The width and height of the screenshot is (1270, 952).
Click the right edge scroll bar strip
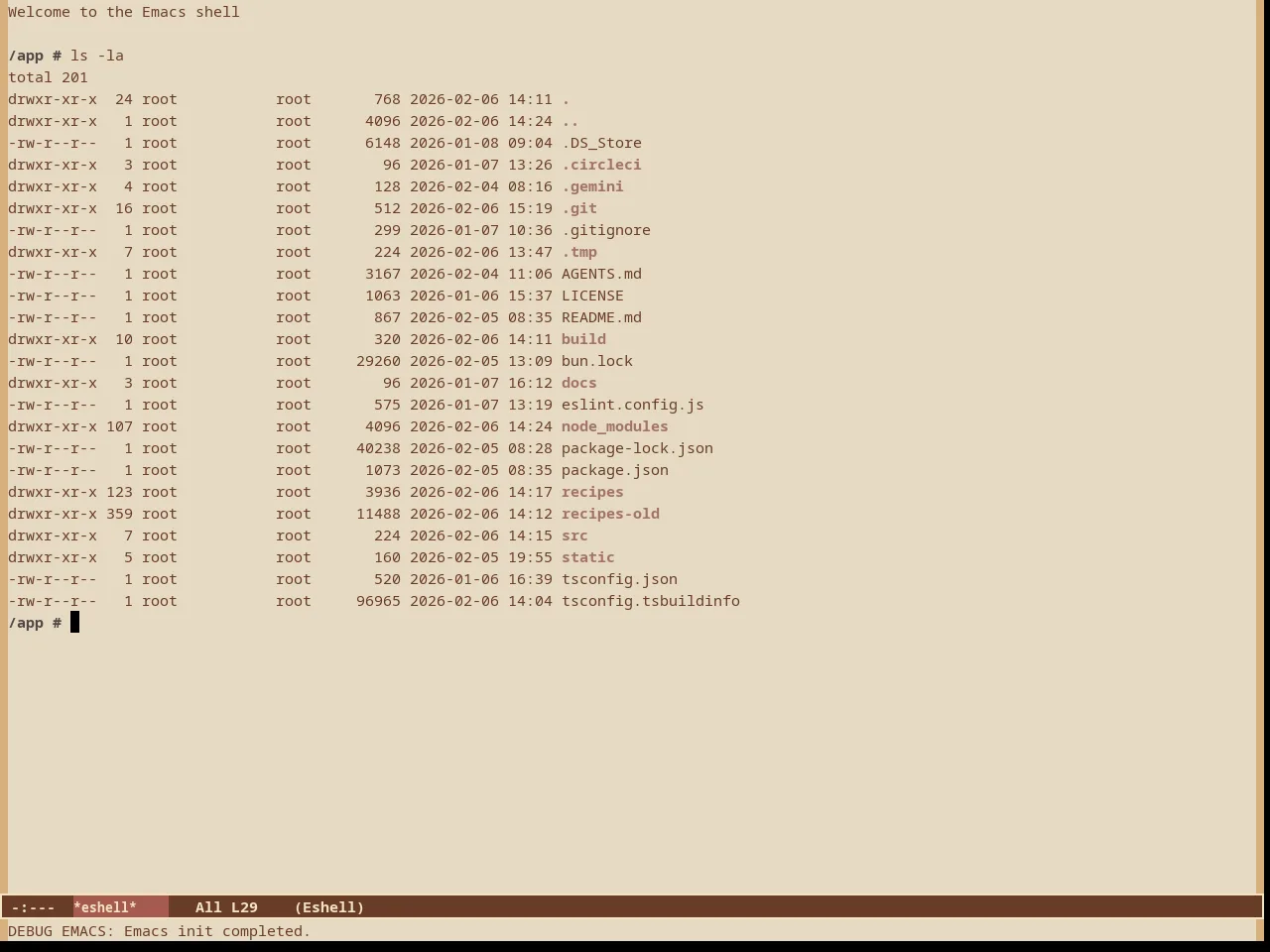[1262, 446]
